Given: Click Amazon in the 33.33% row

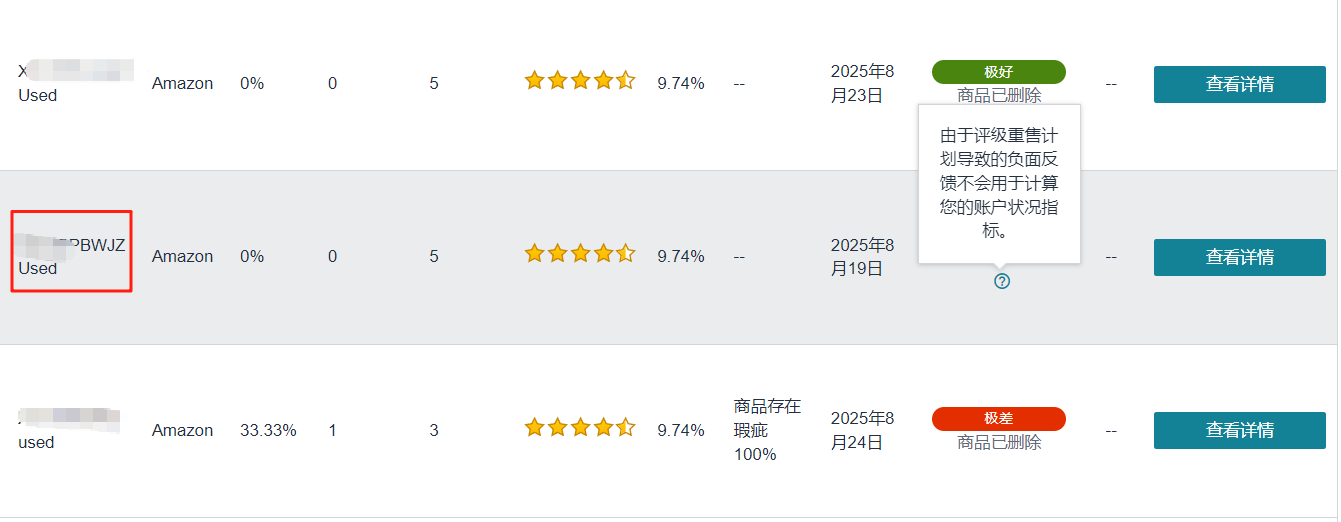Looking at the screenshot, I should pyautogui.click(x=182, y=431).
